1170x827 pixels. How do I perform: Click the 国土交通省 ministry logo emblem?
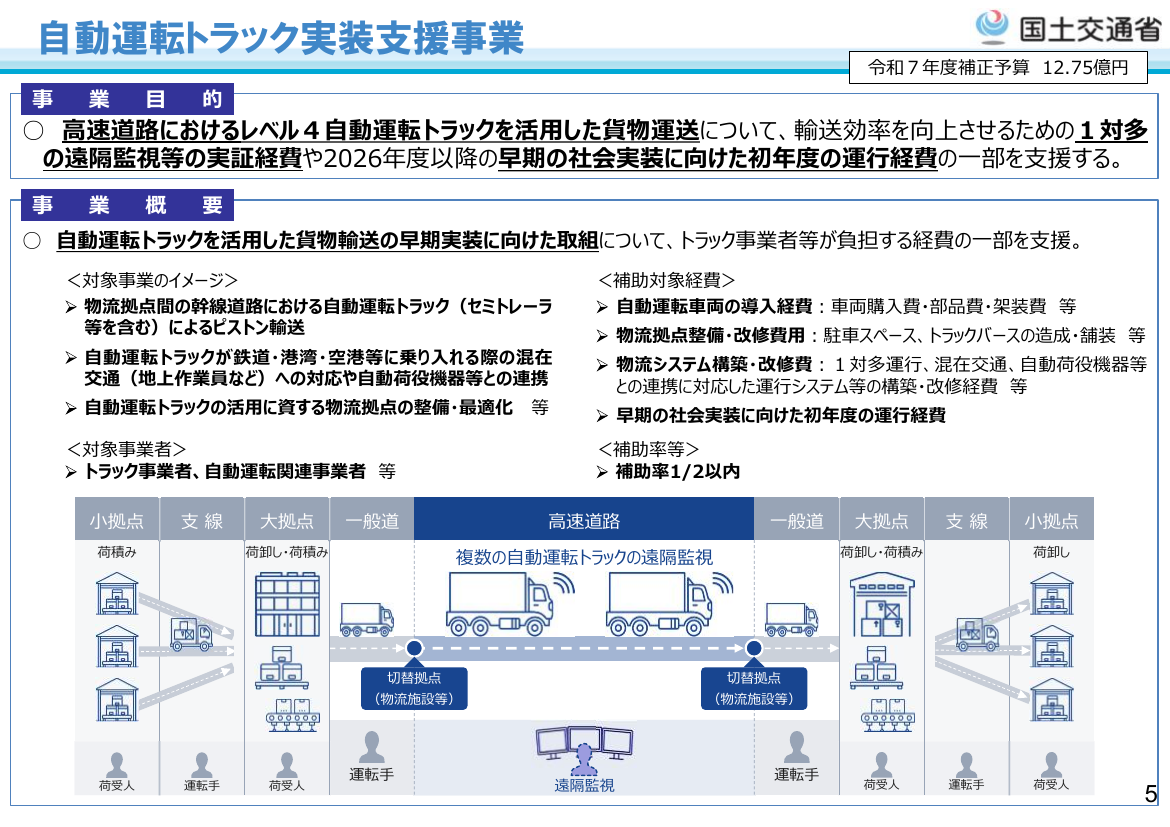coord(992,27)
